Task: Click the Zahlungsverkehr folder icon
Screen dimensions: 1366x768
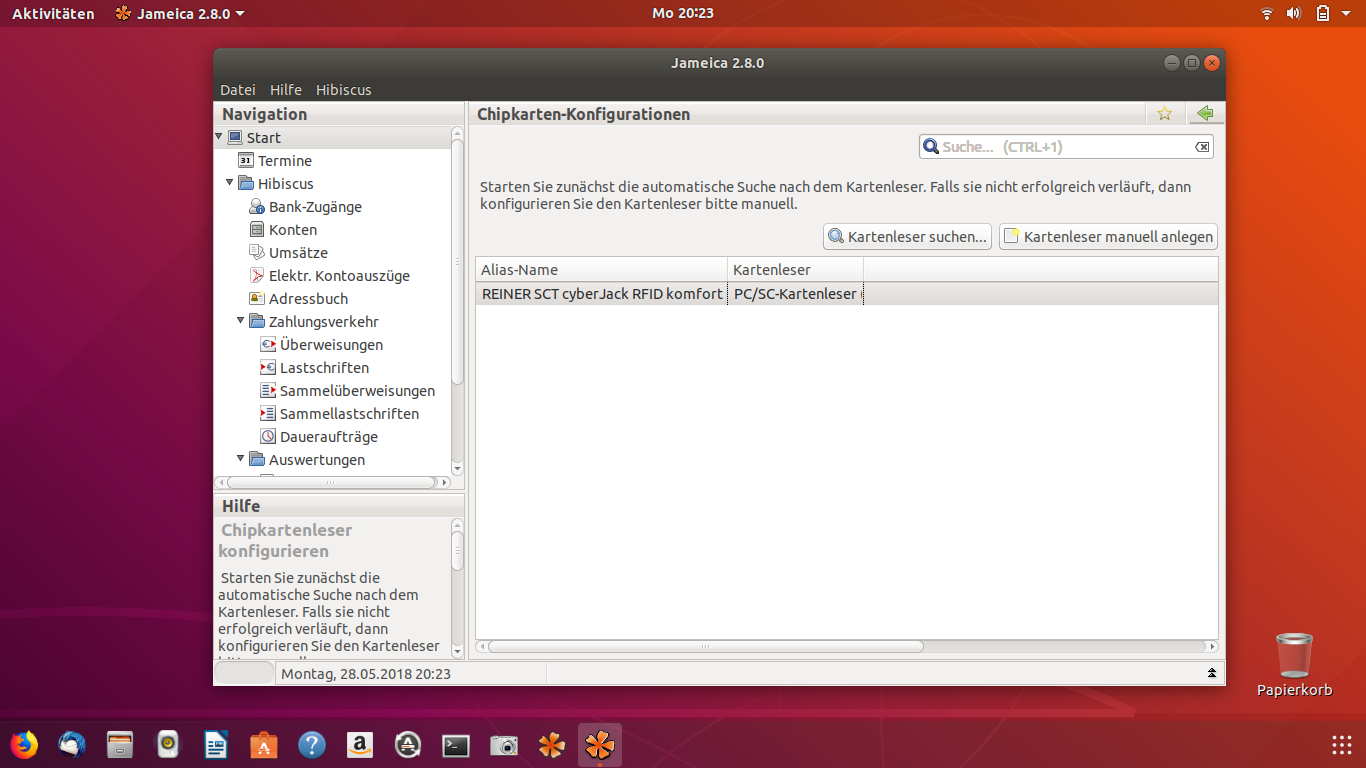Action: click(257, 322)
